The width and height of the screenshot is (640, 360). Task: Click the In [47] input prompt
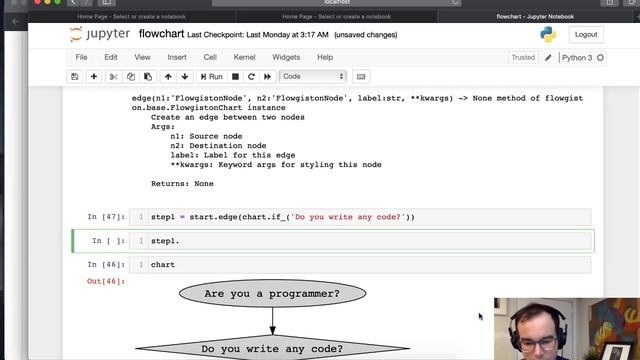click(106, 217)
